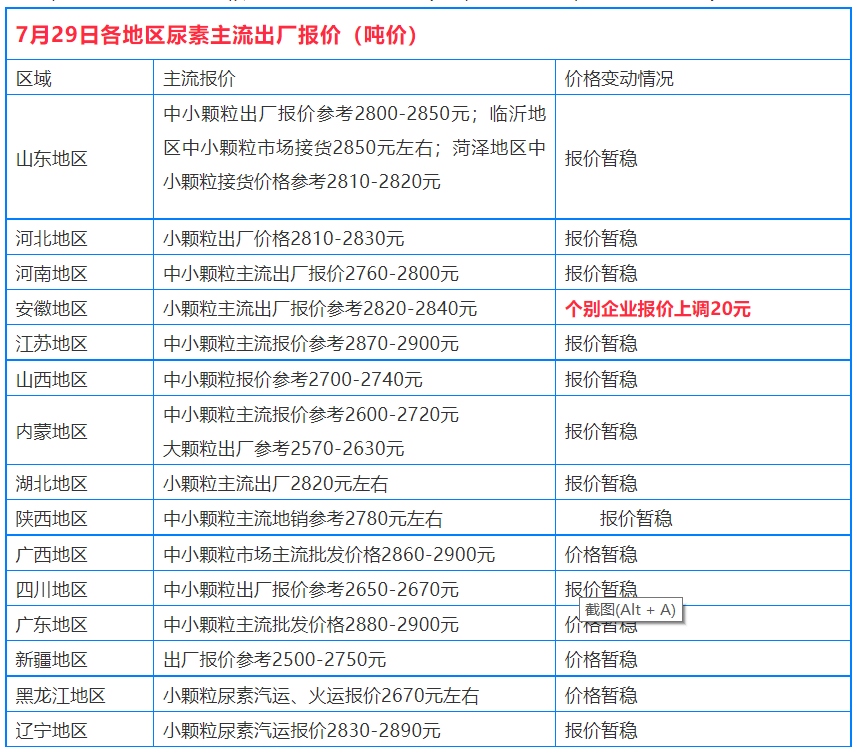
Task: Select the 湖北地区 报价暂稳 status cell
Action: (x=600, y=483)
